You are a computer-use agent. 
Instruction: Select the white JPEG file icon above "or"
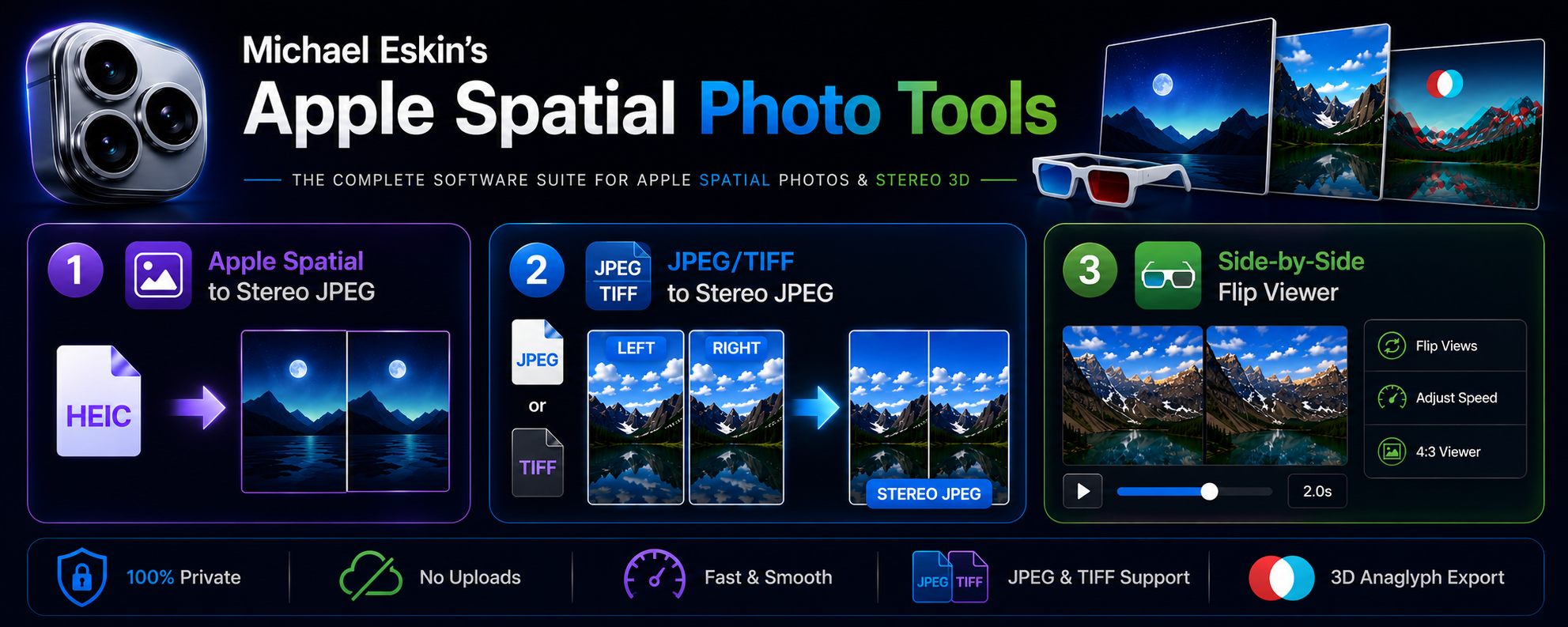538,352
